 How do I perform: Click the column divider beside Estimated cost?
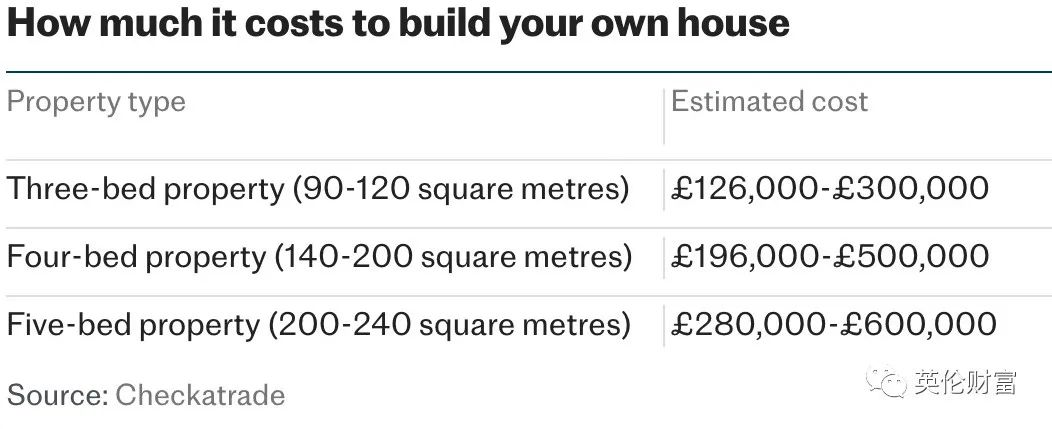pos(664,115)
